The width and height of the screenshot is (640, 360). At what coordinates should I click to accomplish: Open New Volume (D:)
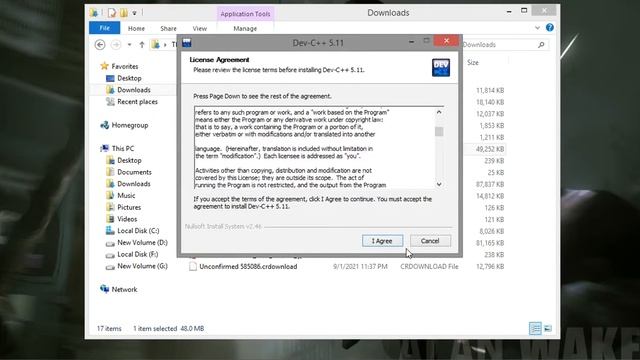point(142,242)
